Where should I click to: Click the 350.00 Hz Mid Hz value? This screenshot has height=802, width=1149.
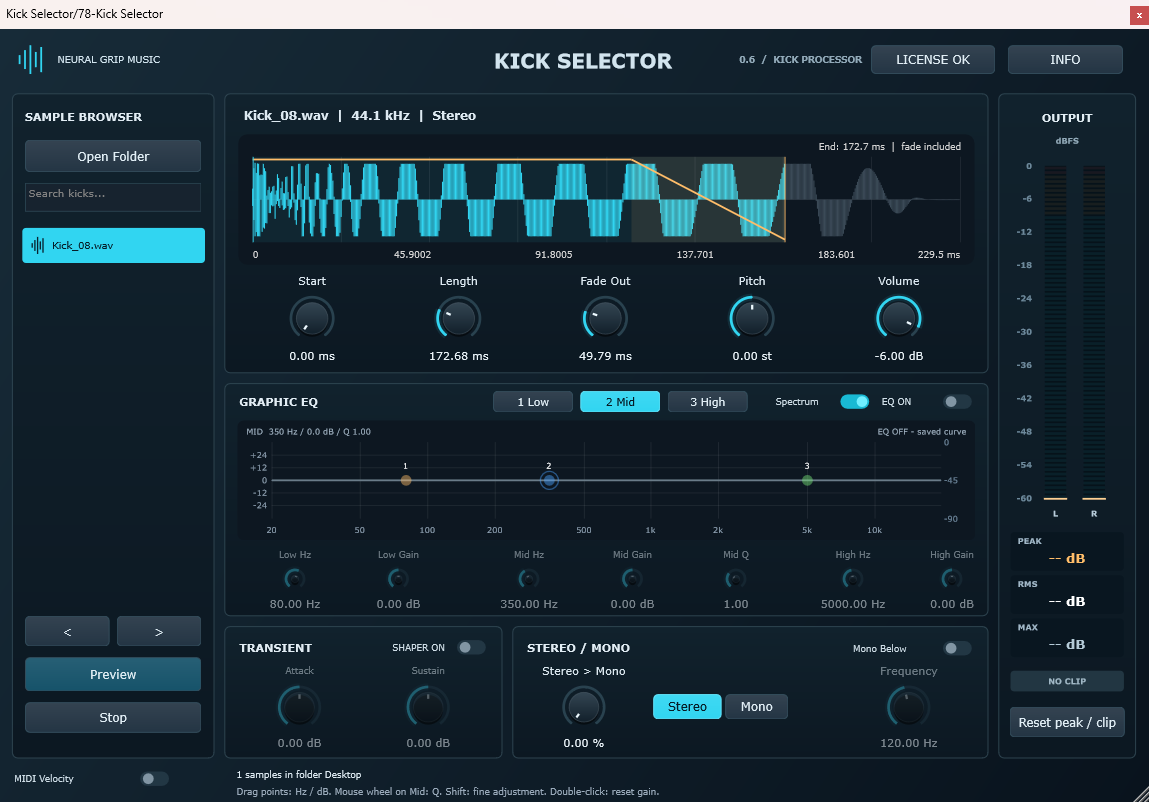[x=528, y=604]
